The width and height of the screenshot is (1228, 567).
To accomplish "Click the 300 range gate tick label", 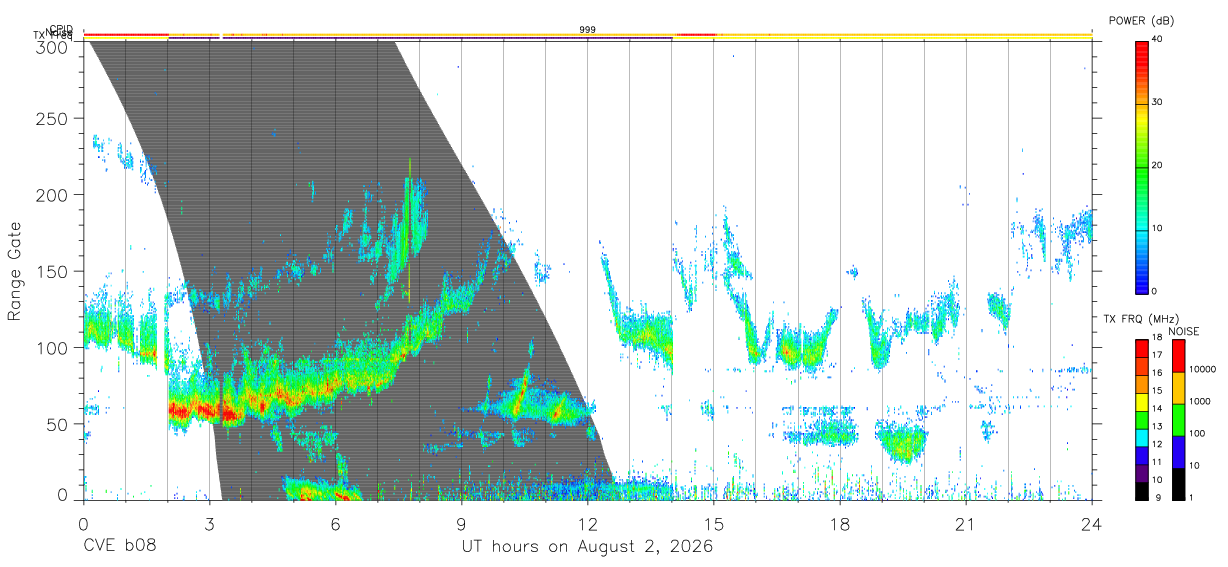I will [53, 47].
